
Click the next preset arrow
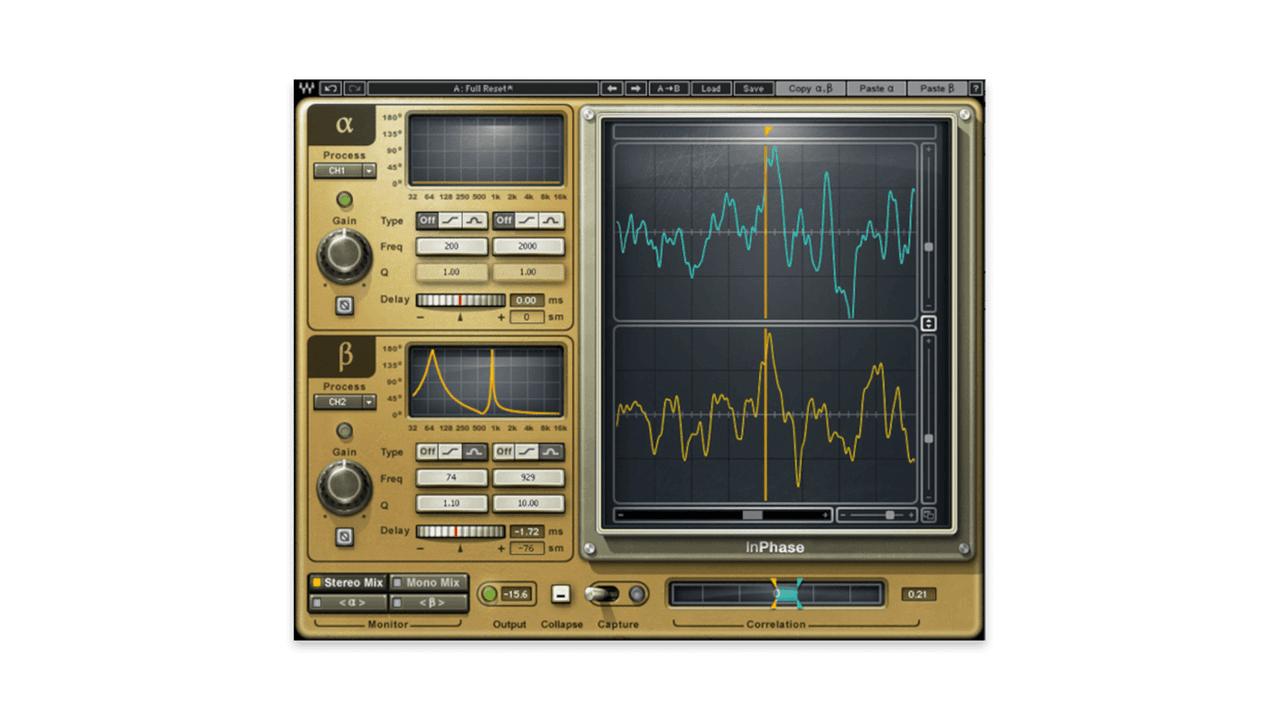pyautogui.click(x=636, y=88)
